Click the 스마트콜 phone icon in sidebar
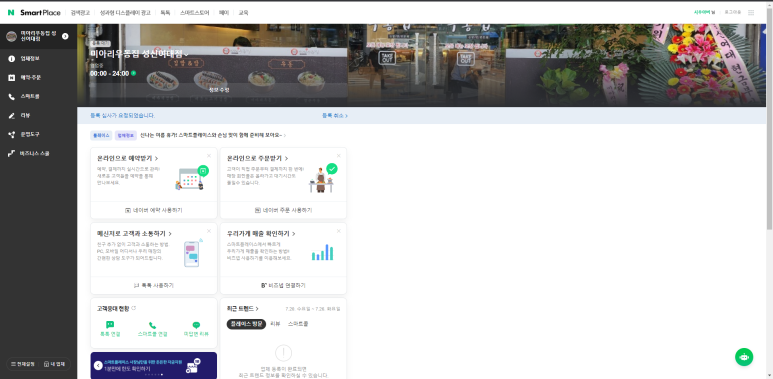 tap(12, 97)
